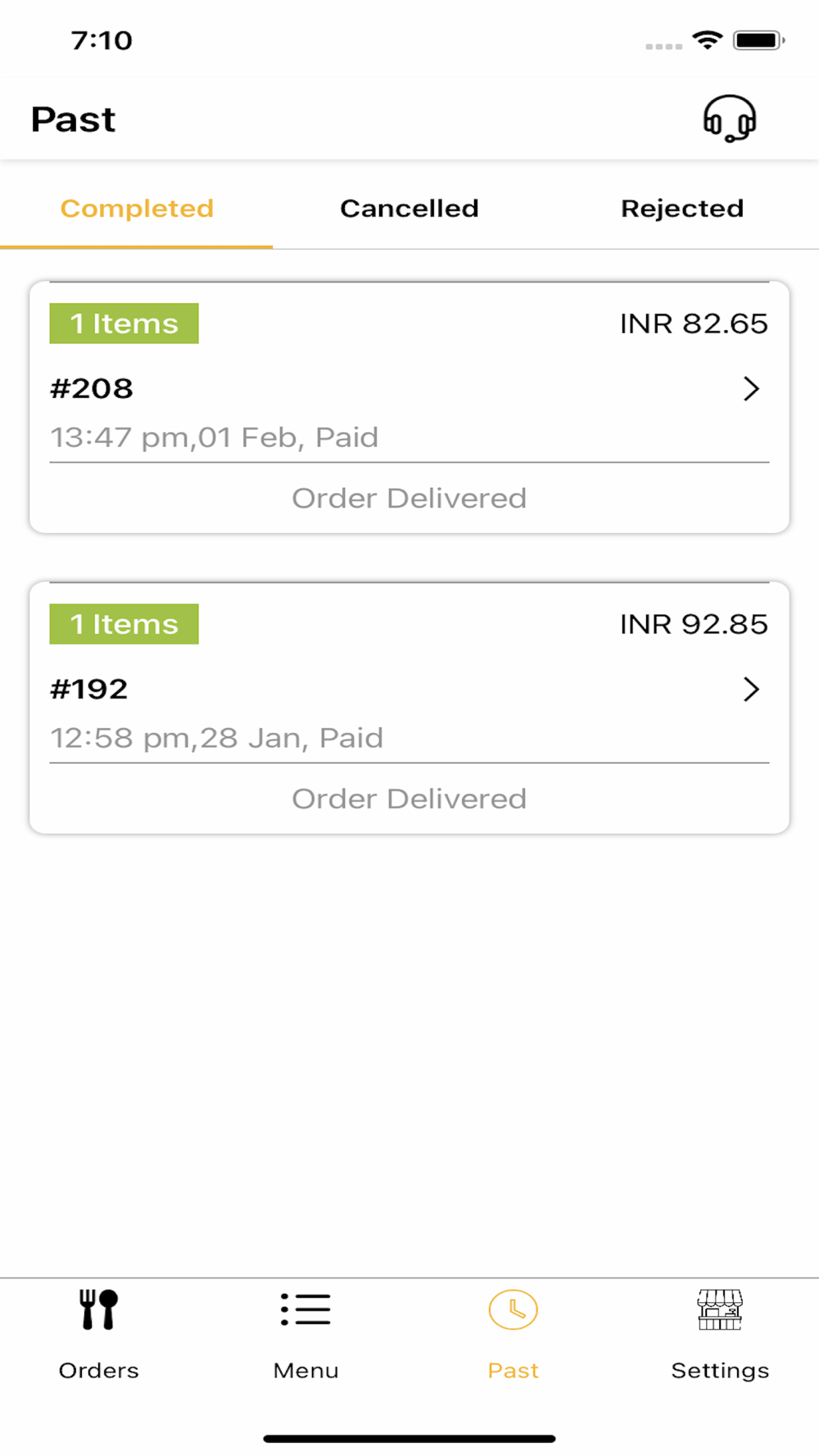Viewport: 819px width, 1456px height.
Task: Switch to the Cancelled tab
Action: (x=409, y=209)
